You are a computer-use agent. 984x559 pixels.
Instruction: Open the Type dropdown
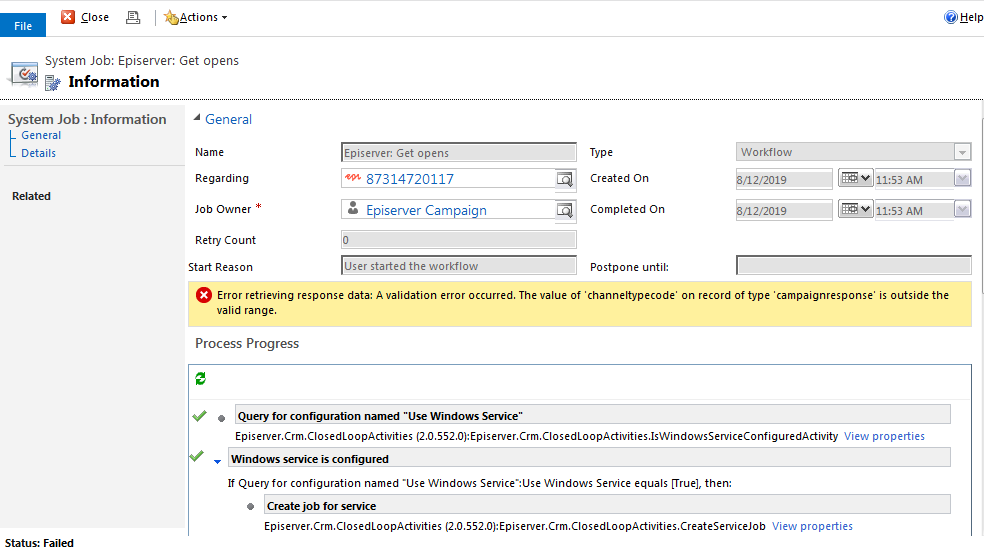(962, 153)
